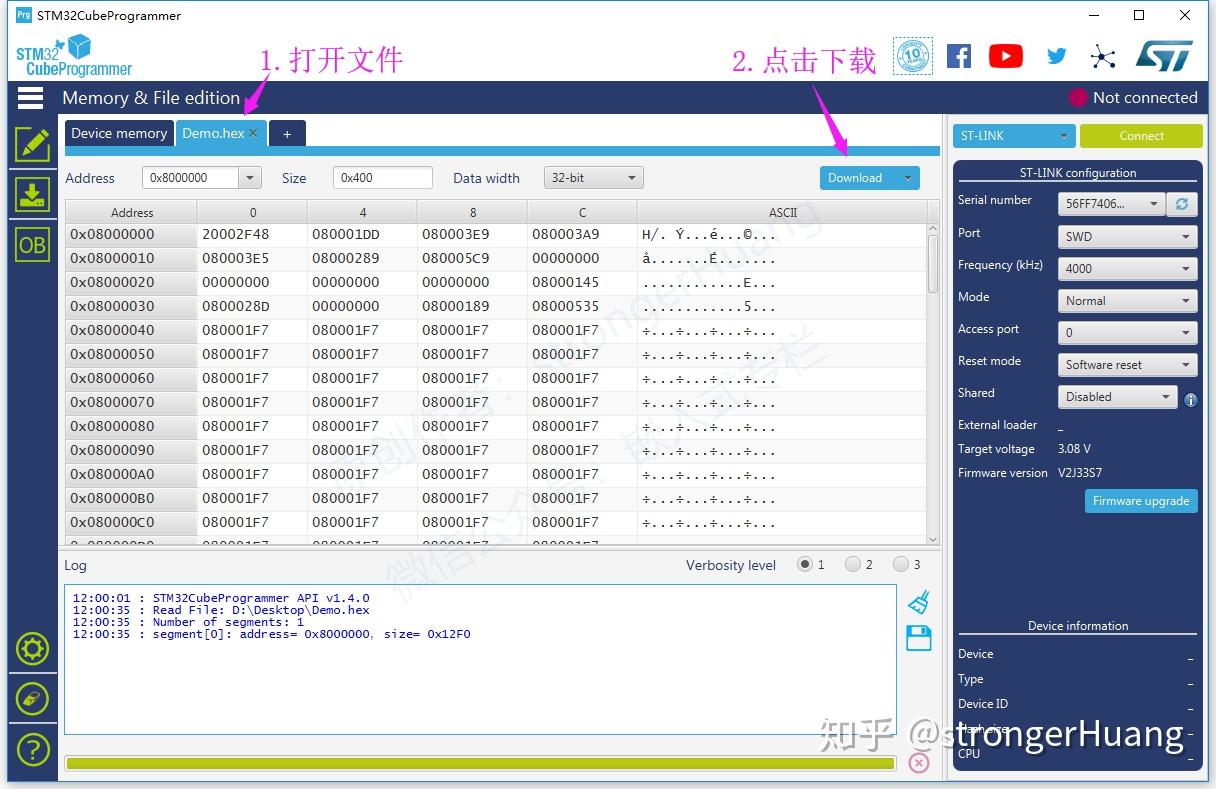Screen dimensions: 1216x789
Task: Select verbosity level 3 radio button
Action: tap(901, 564)
